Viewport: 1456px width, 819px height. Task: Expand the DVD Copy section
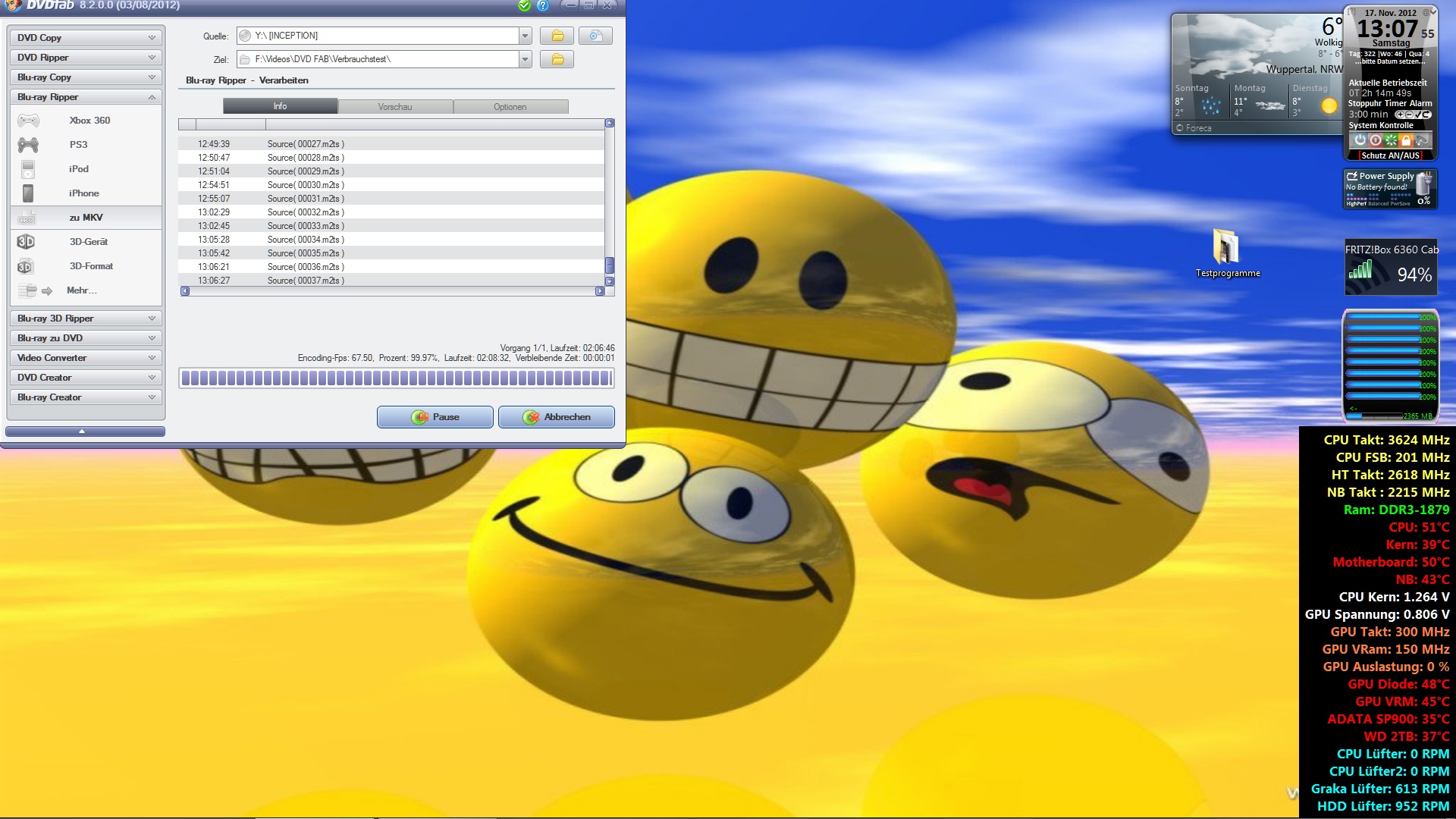coord(86,37)
